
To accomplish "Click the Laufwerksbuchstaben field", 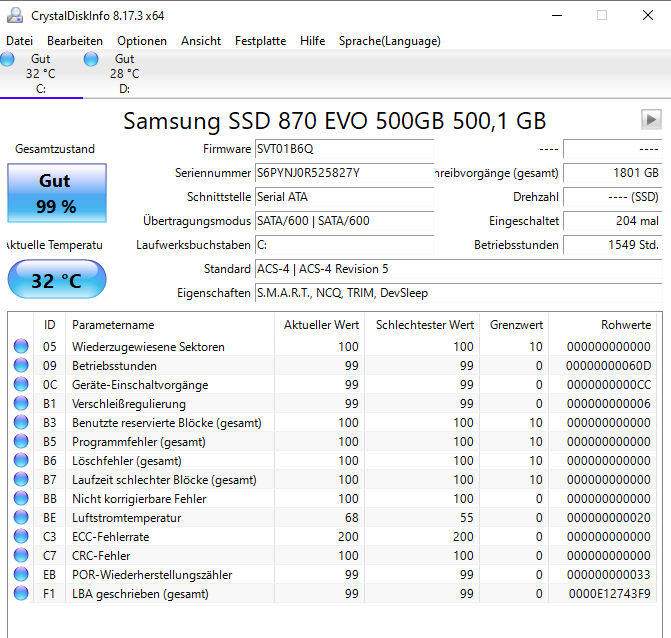I will (x=344, y=245).
